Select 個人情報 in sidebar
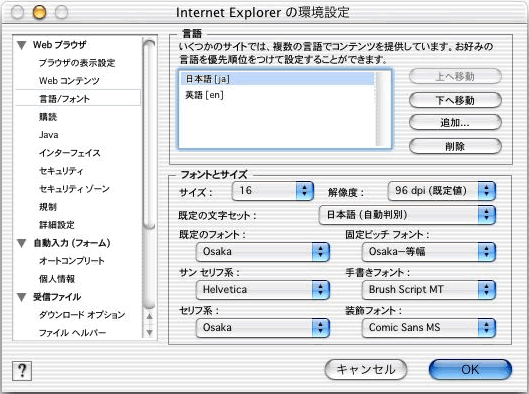The height and width of the screenshot is (394, 529). click(x=57, y=279)
